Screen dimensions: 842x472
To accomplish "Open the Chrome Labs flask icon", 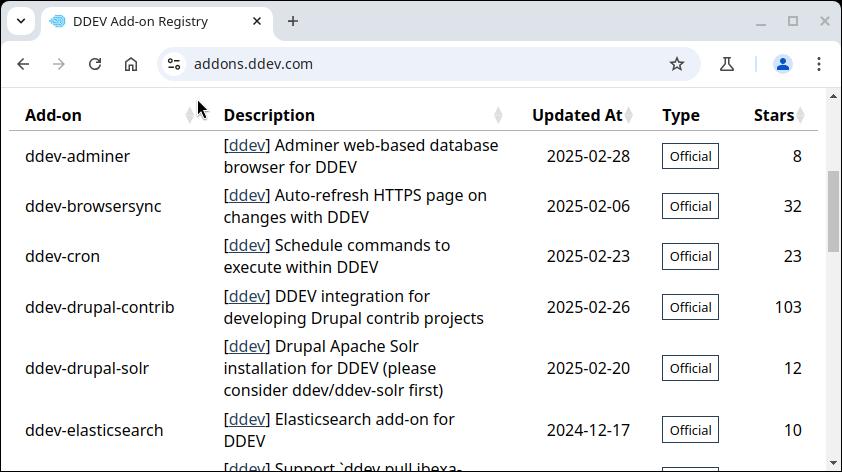I will (x=727, y=64).
